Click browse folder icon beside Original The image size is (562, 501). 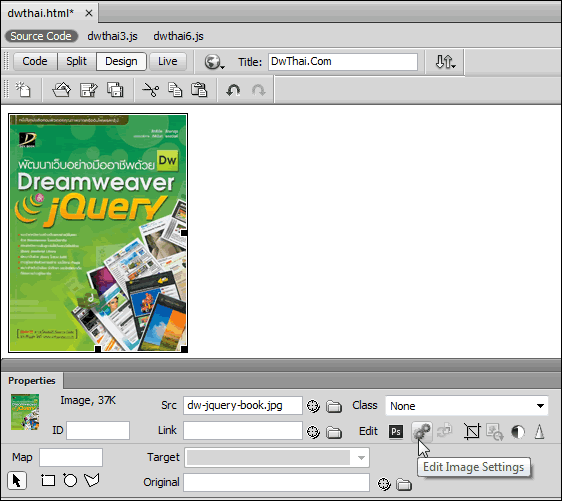(404, 485)
